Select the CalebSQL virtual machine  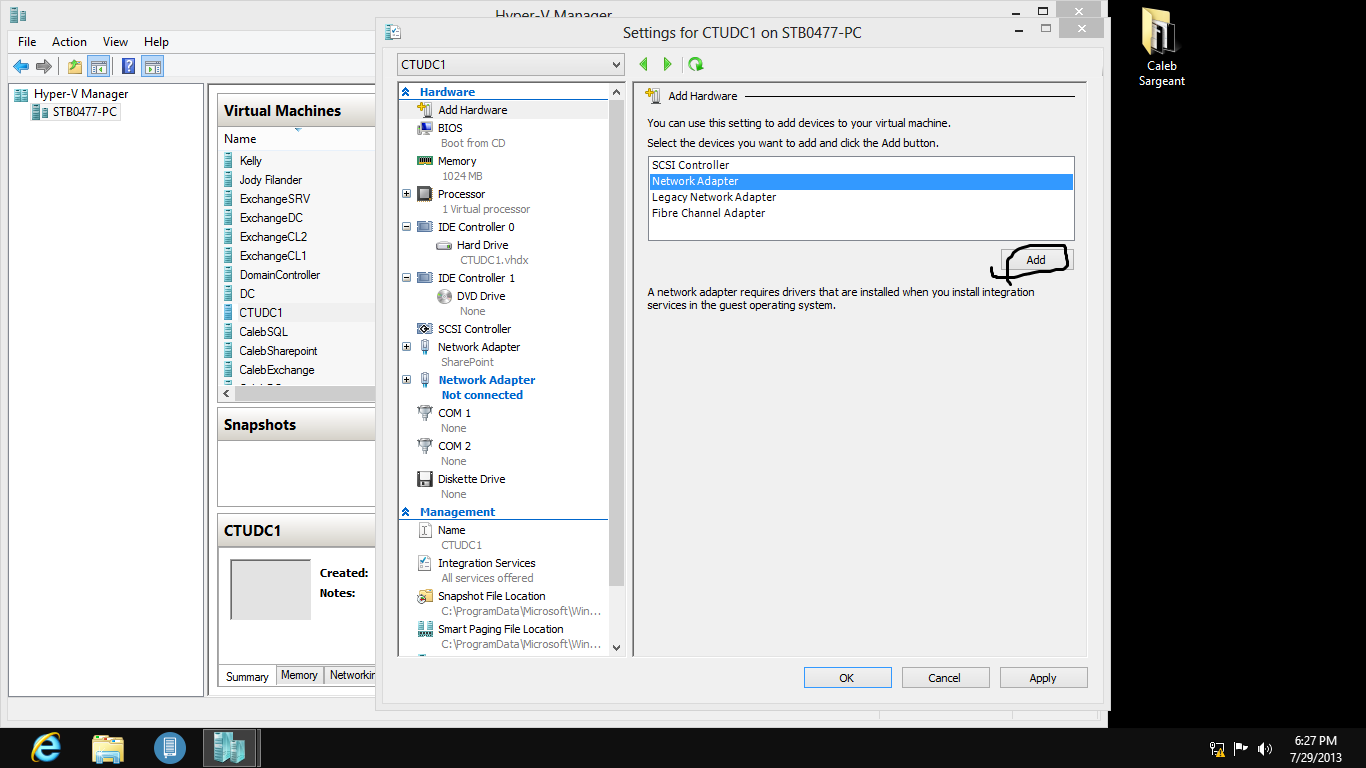pos(264,332)
